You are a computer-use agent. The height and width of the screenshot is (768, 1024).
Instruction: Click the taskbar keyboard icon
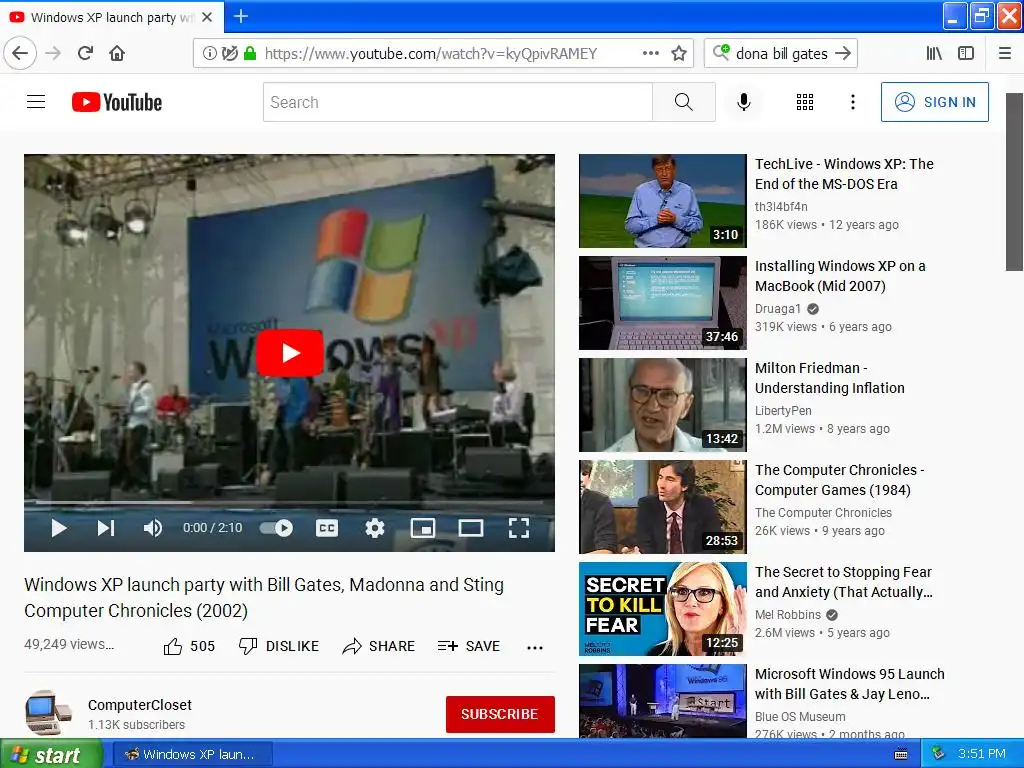tap(901, 754)
